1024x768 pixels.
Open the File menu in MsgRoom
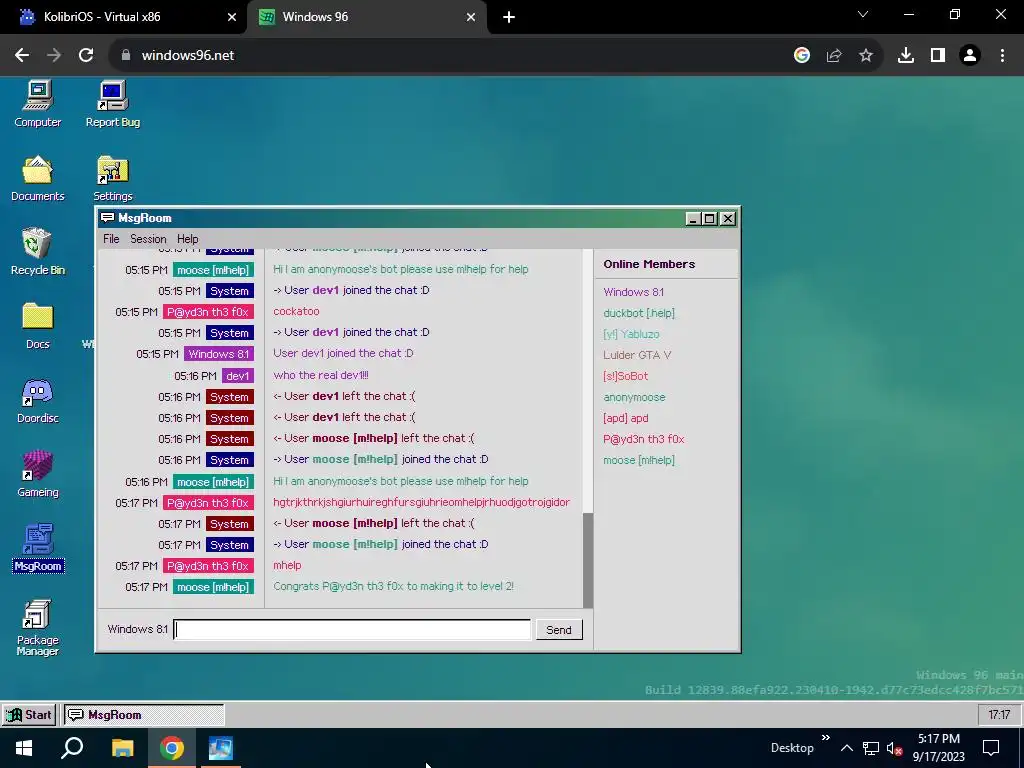(111, 239)
